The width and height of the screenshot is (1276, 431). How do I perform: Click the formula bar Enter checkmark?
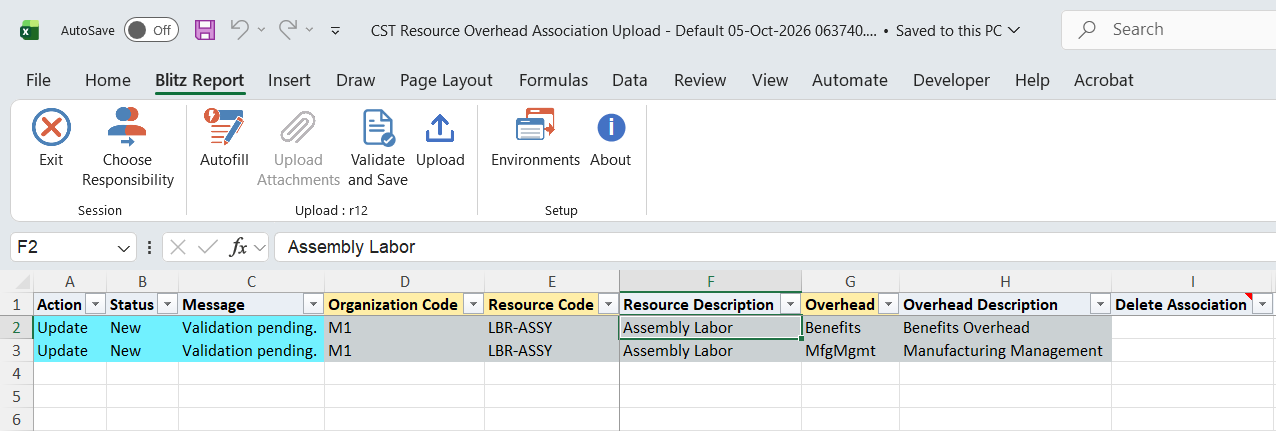tap(208, 247)
